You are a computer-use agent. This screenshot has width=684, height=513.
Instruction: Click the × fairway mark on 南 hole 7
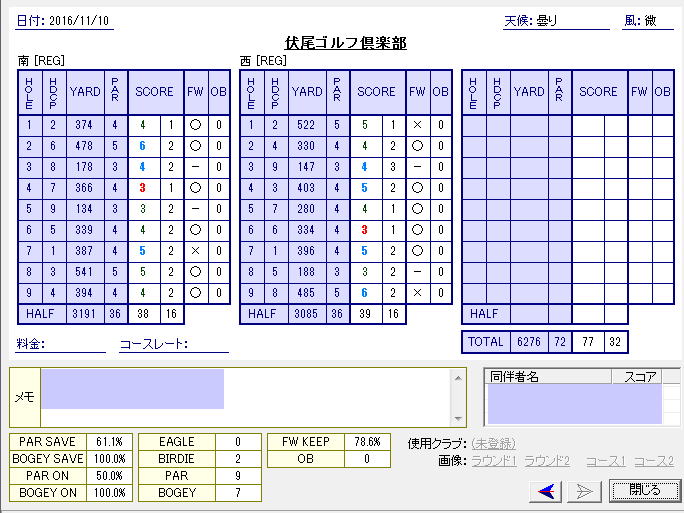(x=195, y=251)
